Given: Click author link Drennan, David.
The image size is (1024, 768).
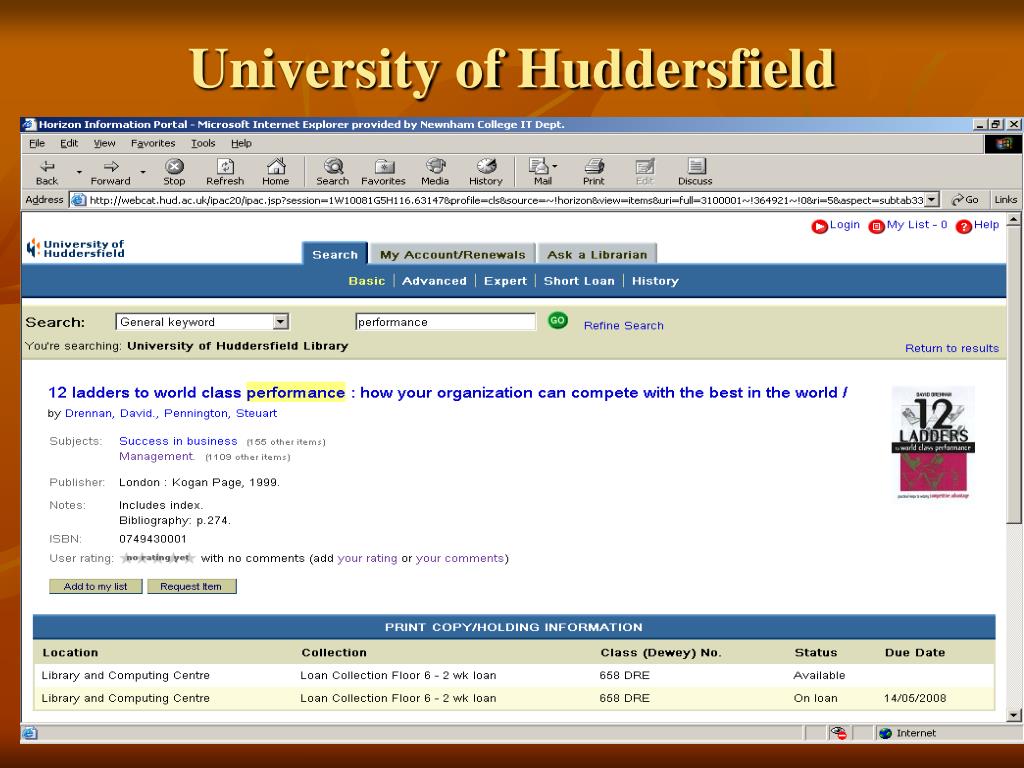Looking at the screenshot, I should pos(111,413).
